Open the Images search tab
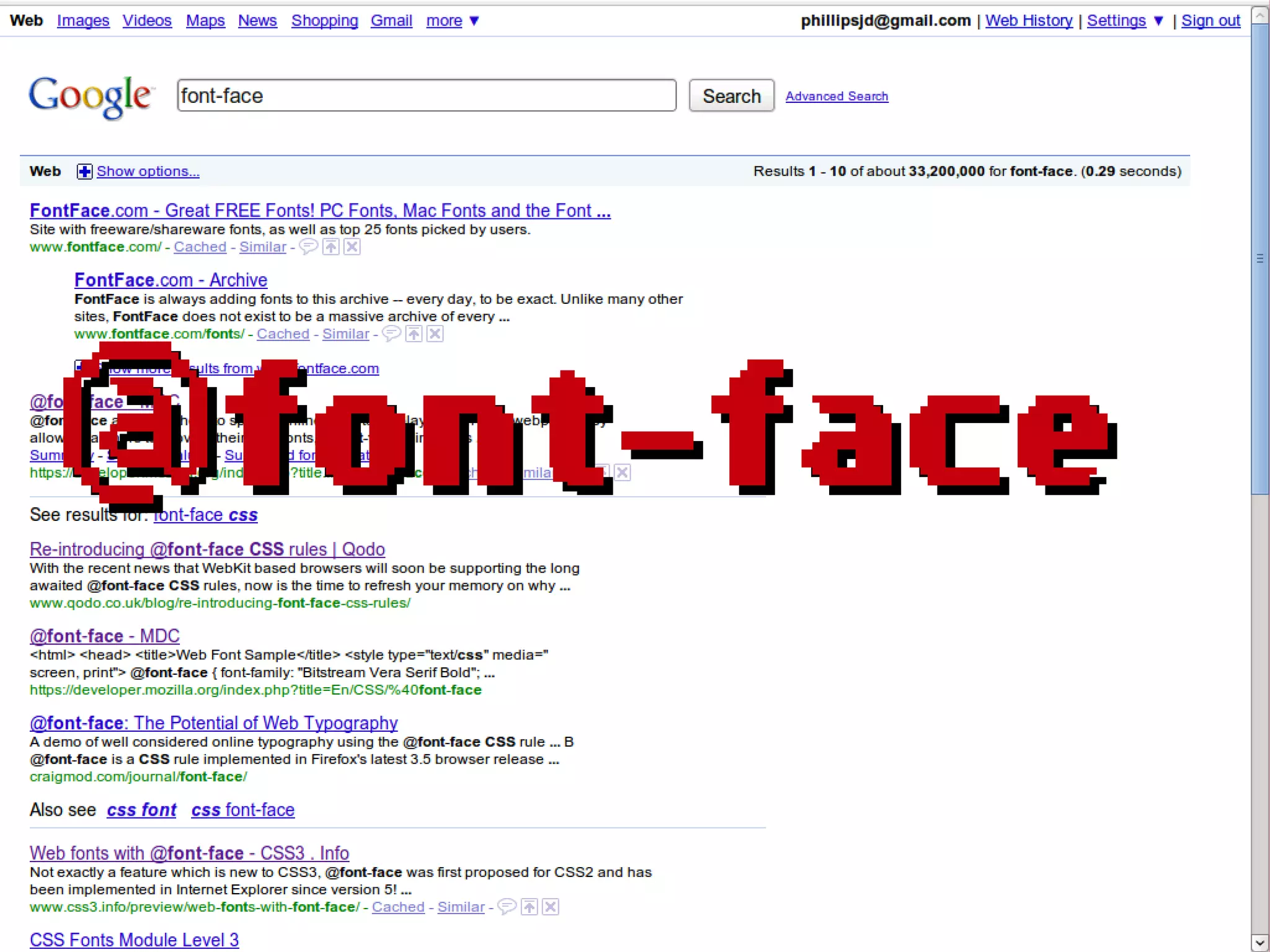The image size is (1270, 952). (x=83, y=21)
